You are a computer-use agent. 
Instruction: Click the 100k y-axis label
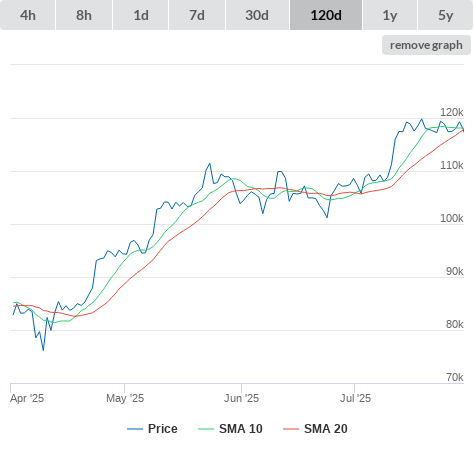point(452,218)
